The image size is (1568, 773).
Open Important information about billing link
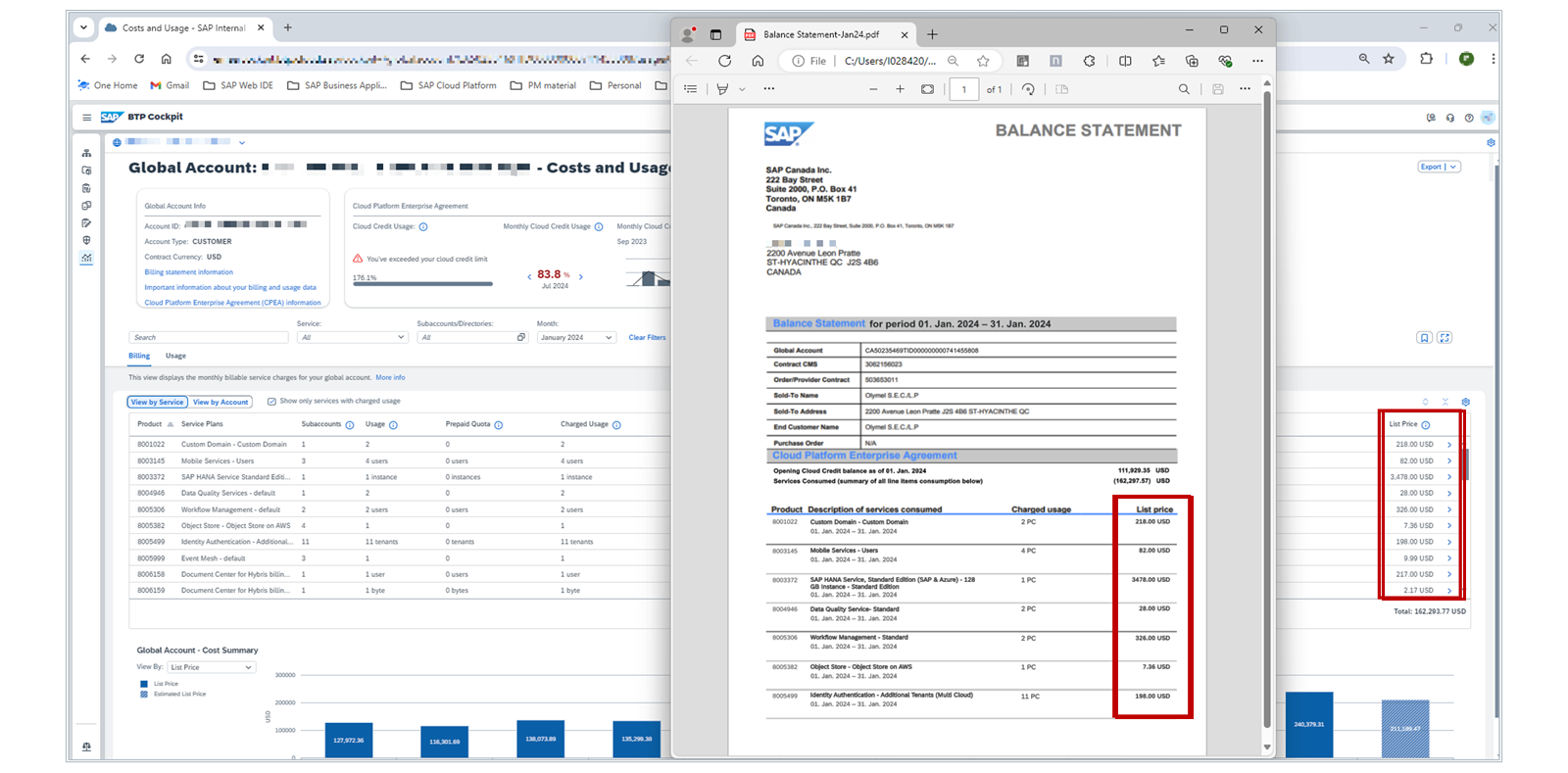230,287
